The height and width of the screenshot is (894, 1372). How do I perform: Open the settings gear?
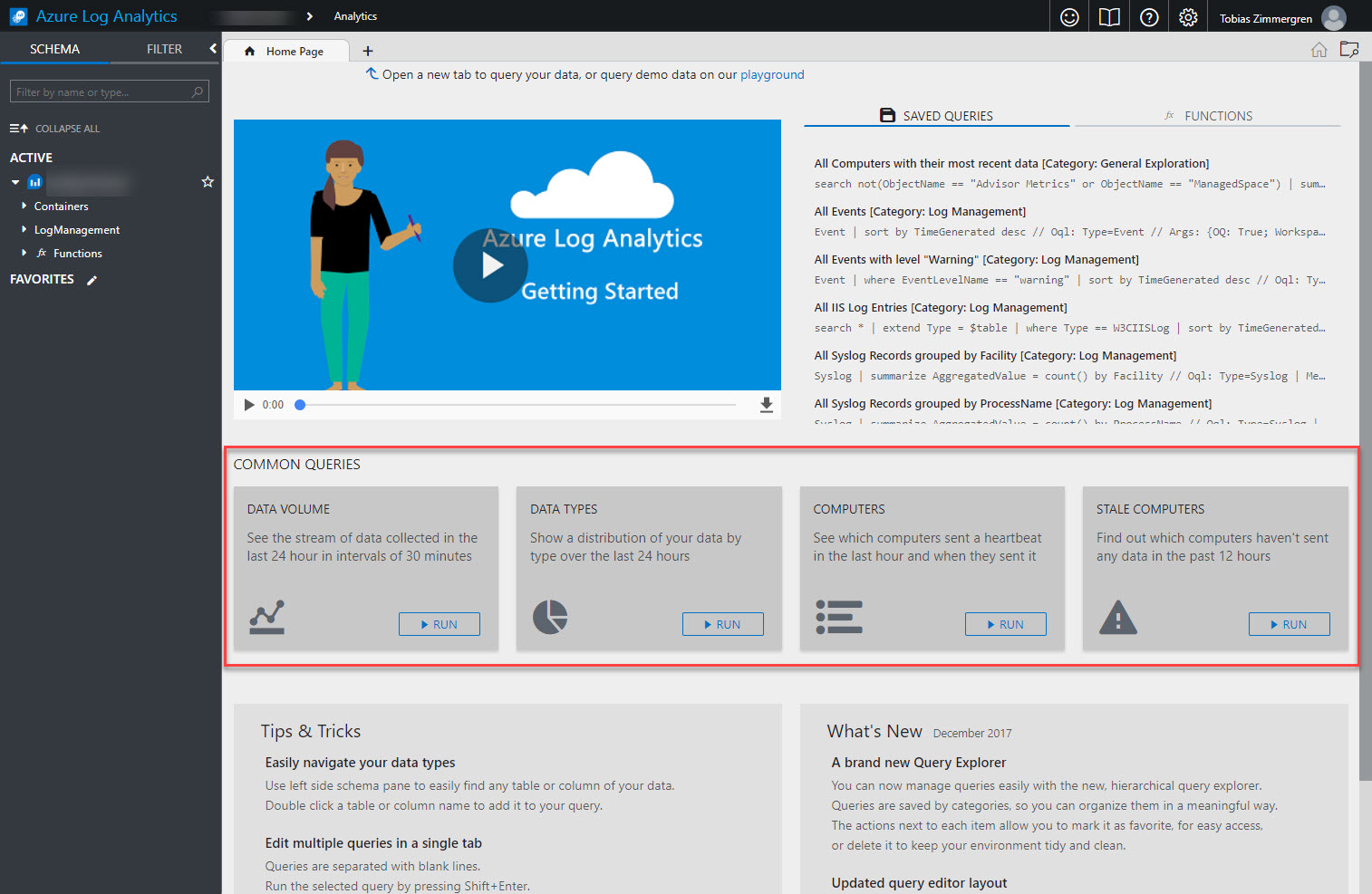click(x=1187, y=15)
